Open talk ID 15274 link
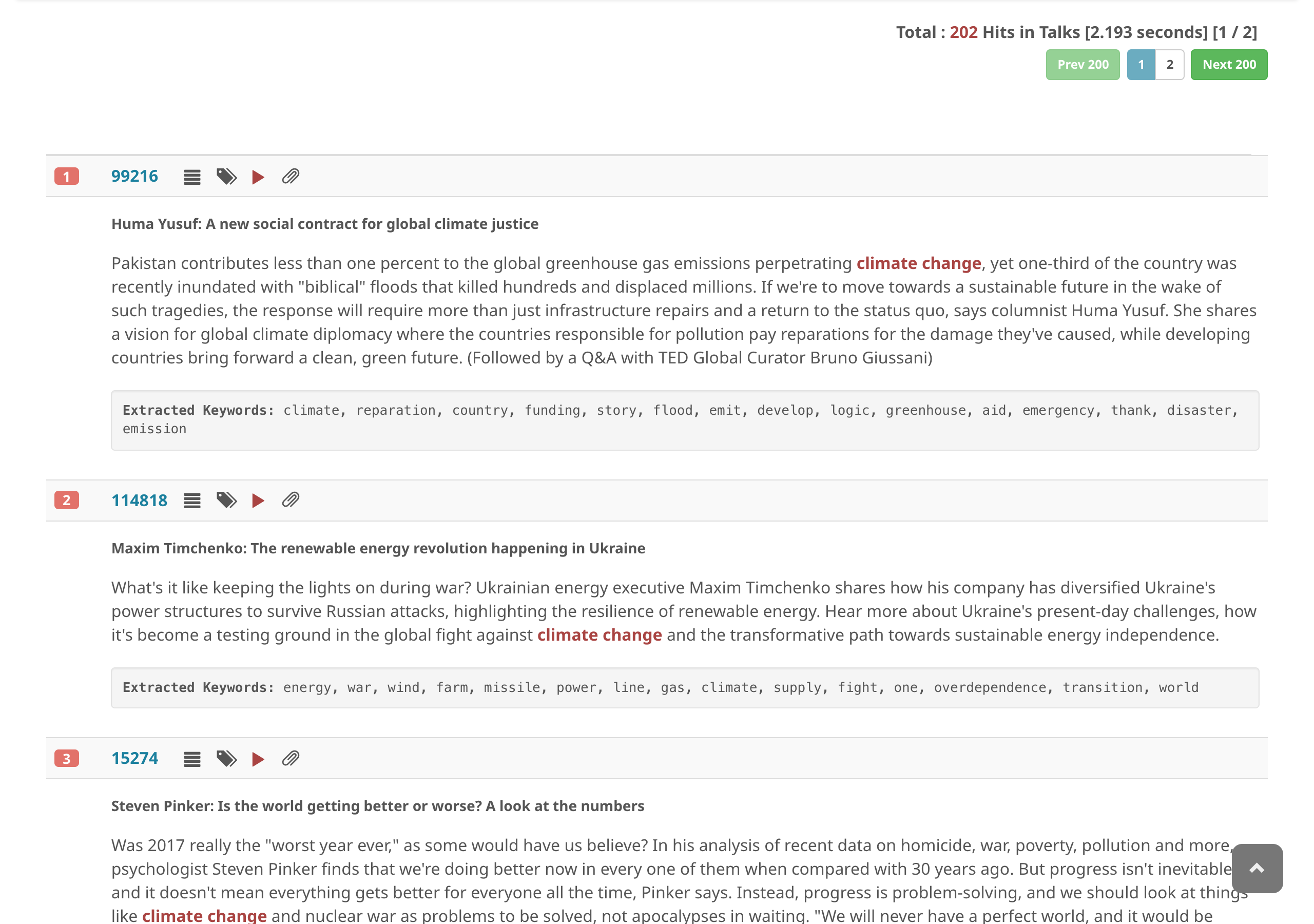The image size is (1314, 924). tap(134, 759)
